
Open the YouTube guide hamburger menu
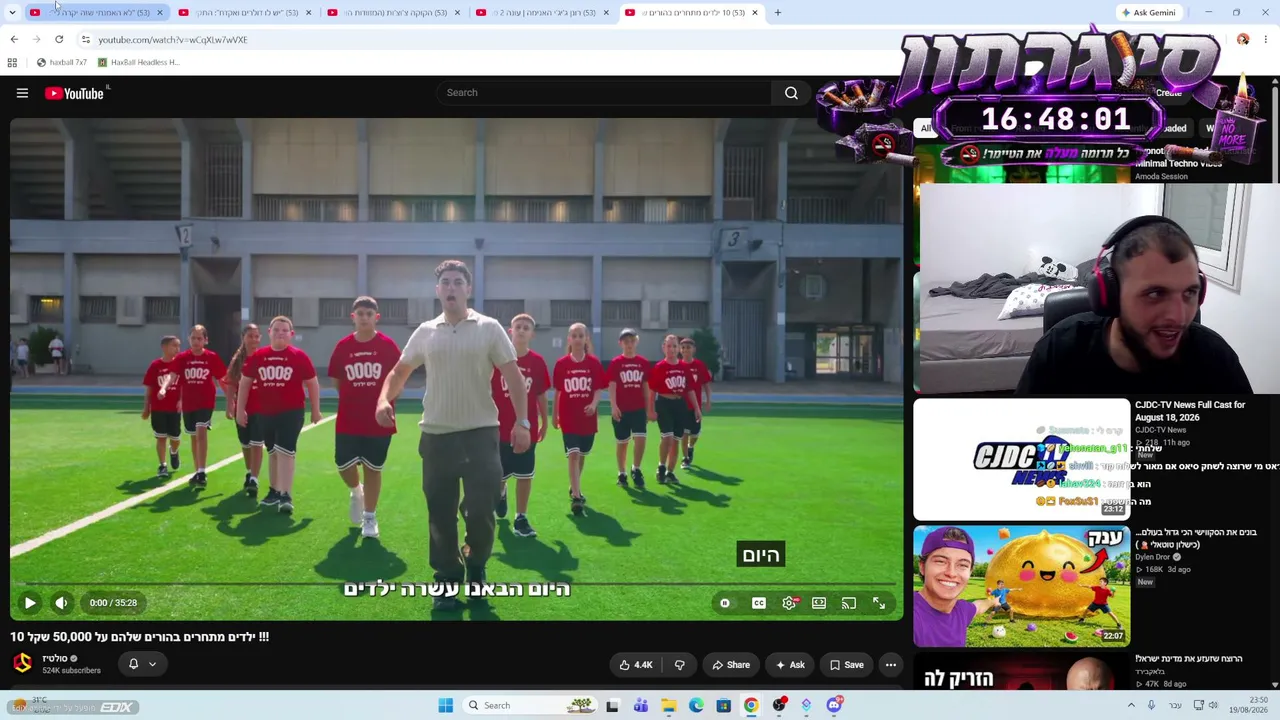[x=22, y=93]
